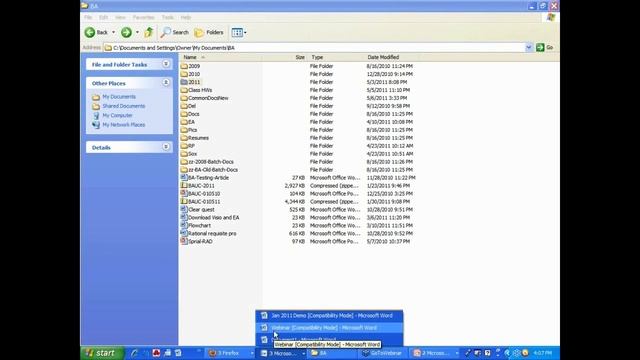Select the zz-BA-Old-Batch-Docs folder icon

tap(184, 170)
